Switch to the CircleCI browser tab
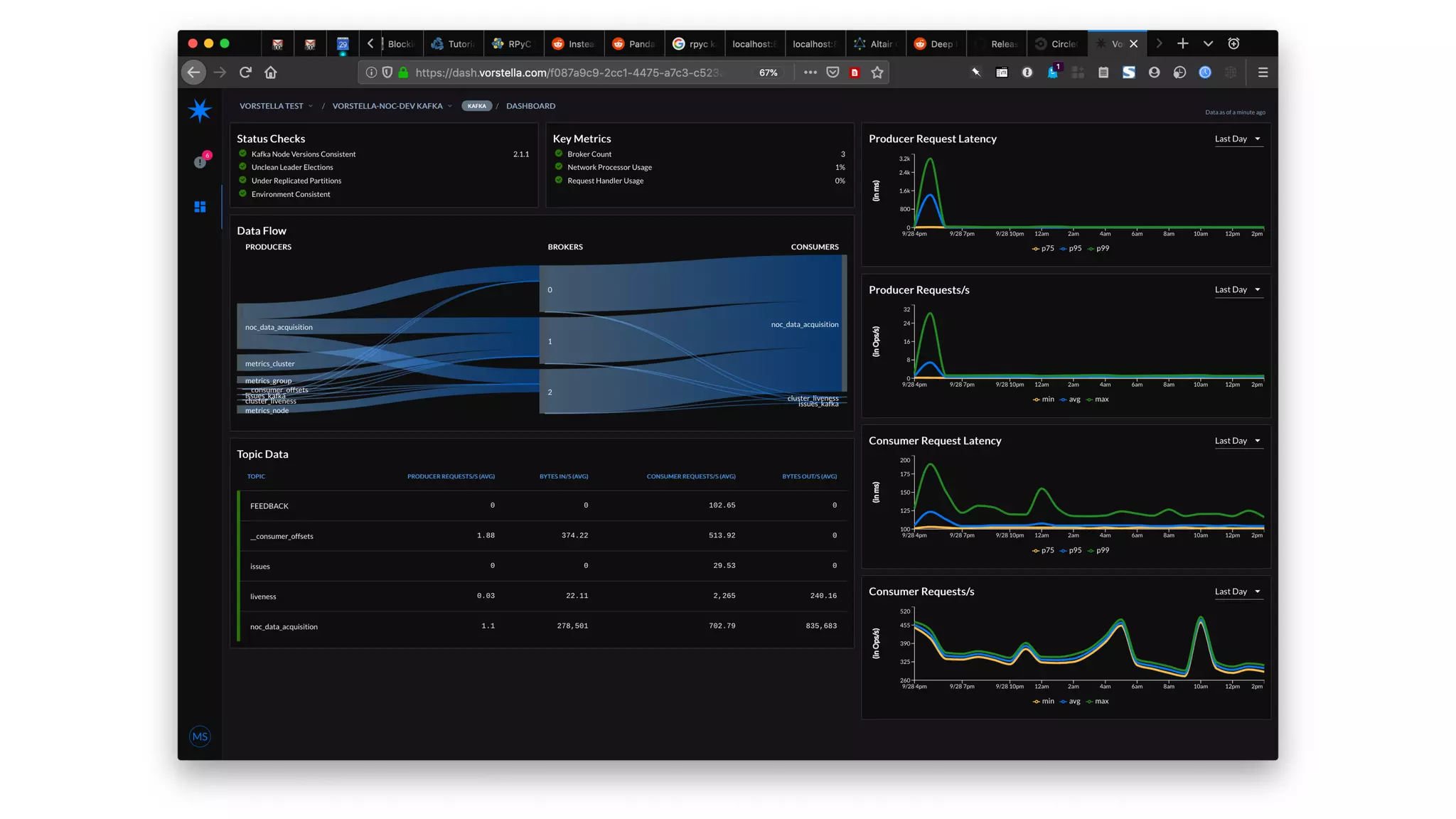The height and width of the screenshot is (819, 1456). click(1057, 44)
